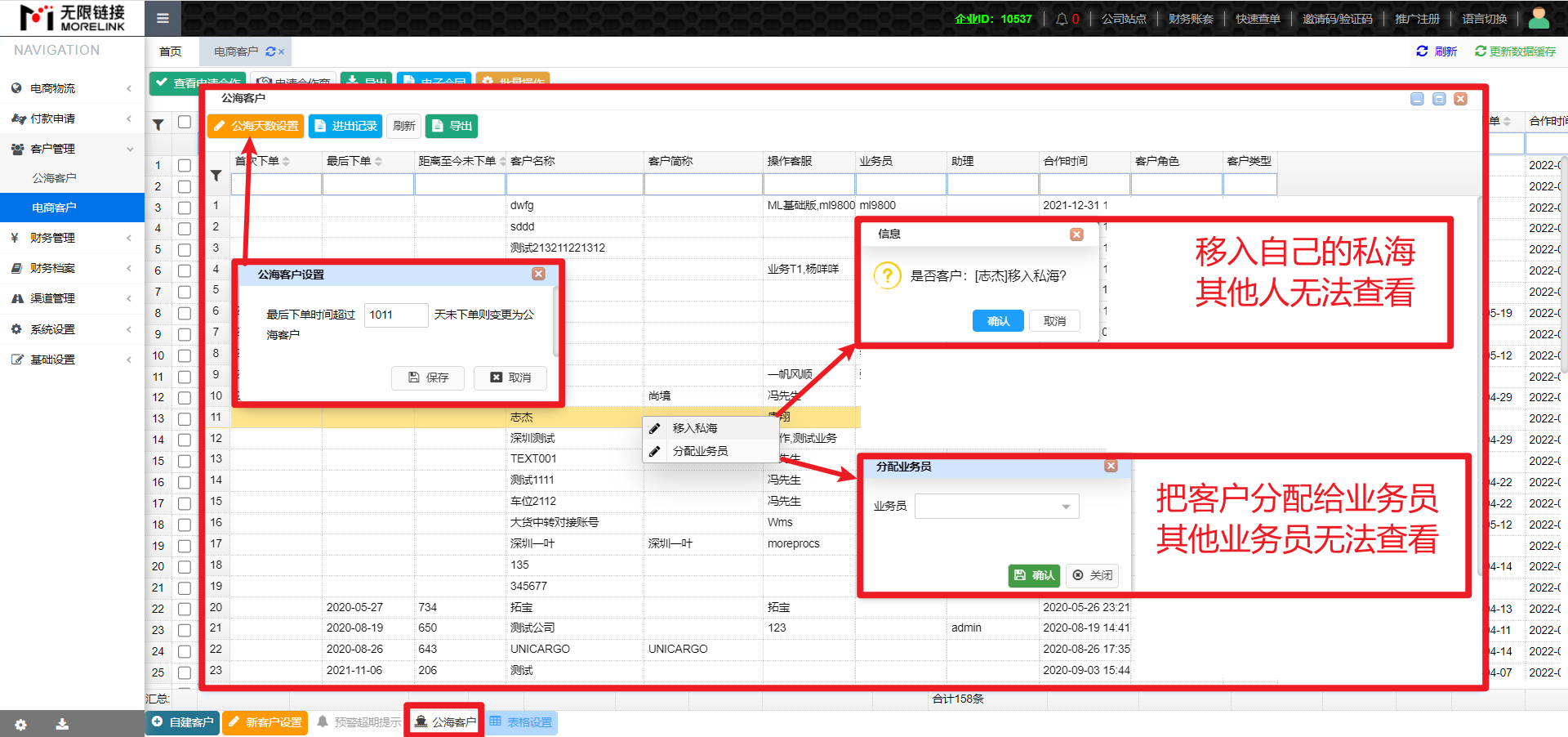Viewport: 1568px width, 737px height.
Task: Click the funnel icon in 公海客户 filter row
Action: tap(216, 176)
